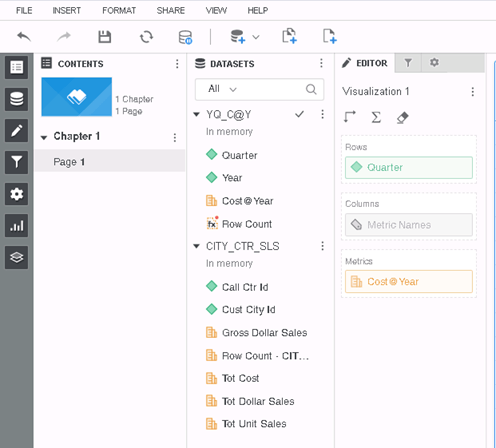Click the Refresh icon in toolbar
Image resolution: width=496 pixels, height=448 pixels.
click(x=146, y=37)
